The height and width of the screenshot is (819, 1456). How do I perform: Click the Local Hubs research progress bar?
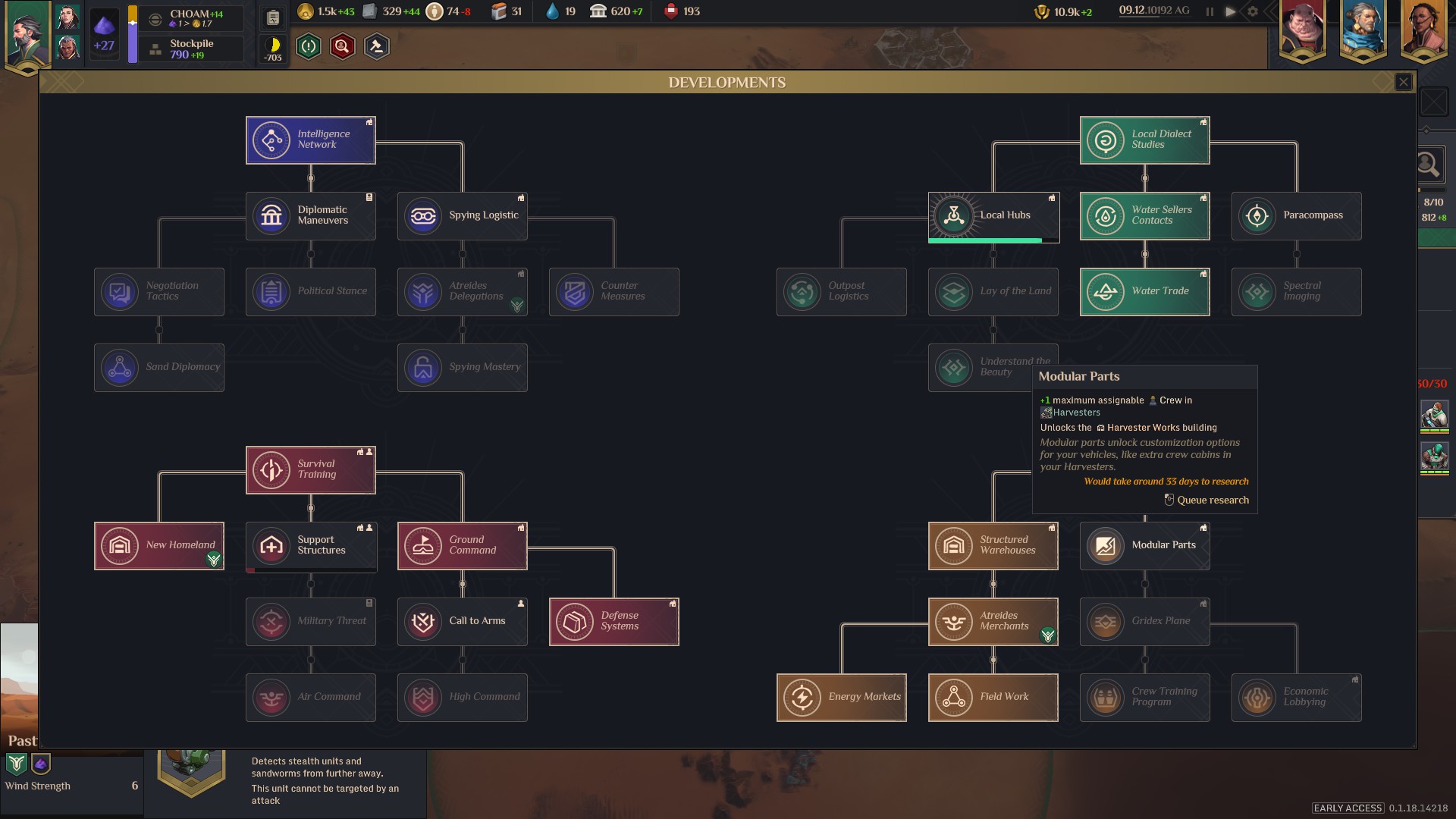point(985,240)
